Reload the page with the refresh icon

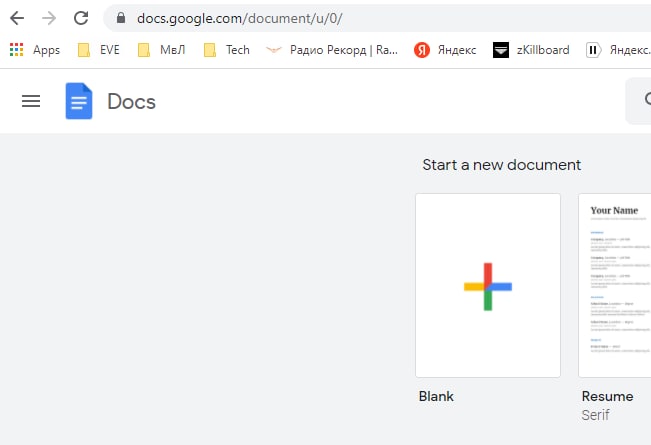[x=81, y=18]
